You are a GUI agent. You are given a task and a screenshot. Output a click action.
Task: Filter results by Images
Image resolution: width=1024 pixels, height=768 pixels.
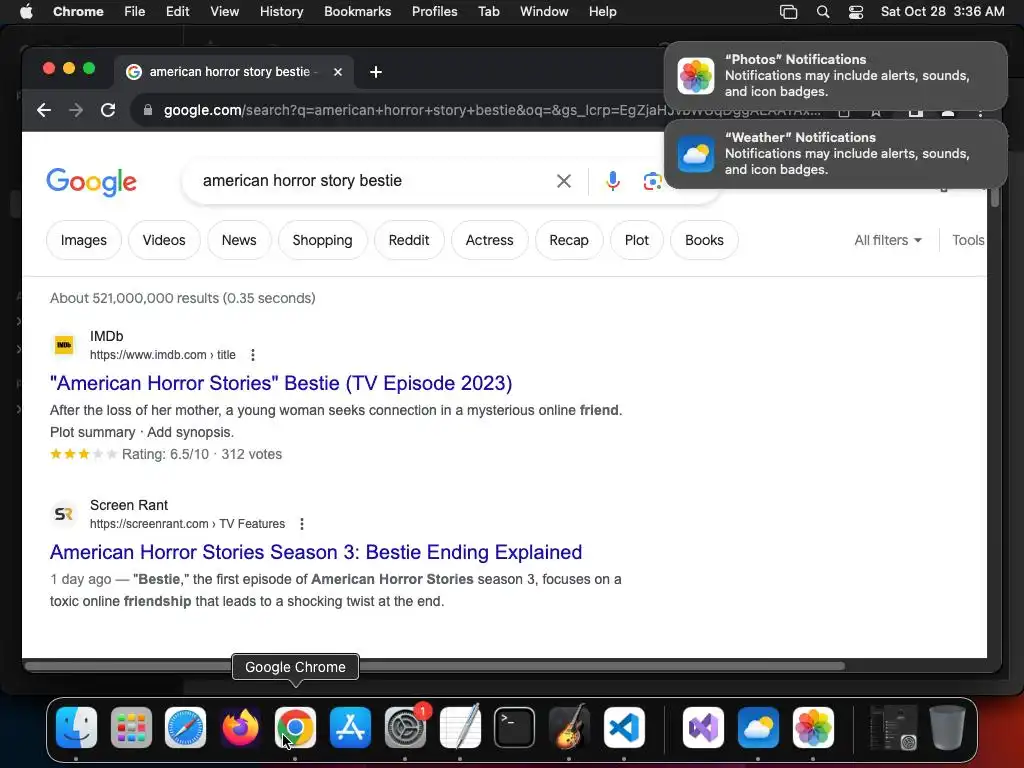[x=84, y=240]
